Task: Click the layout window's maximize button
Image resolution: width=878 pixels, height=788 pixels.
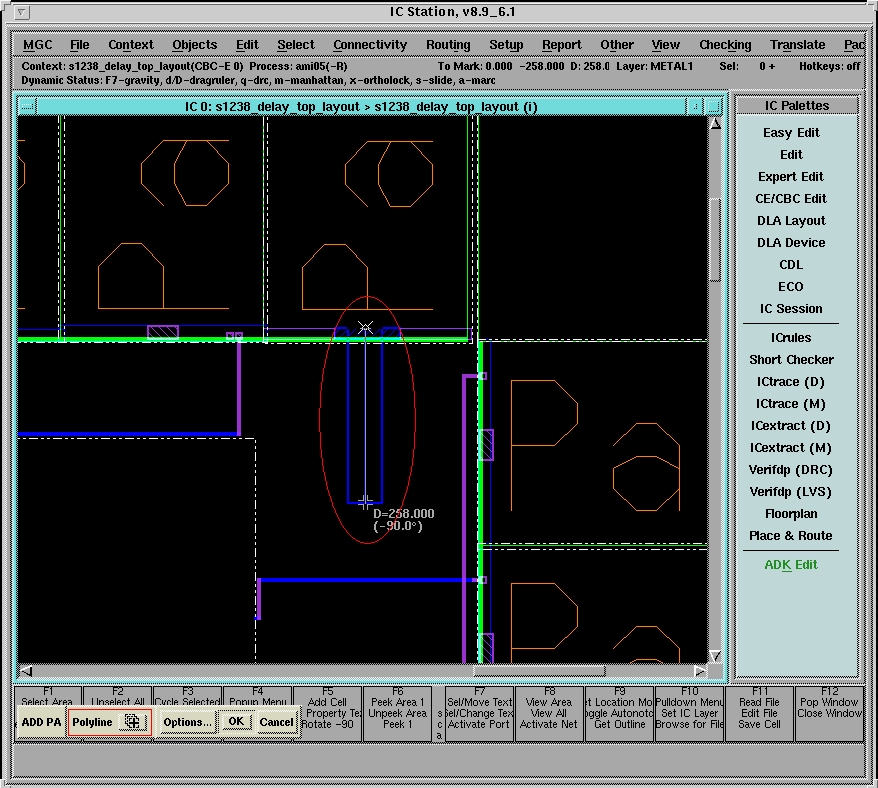Action: pos(713,107)
